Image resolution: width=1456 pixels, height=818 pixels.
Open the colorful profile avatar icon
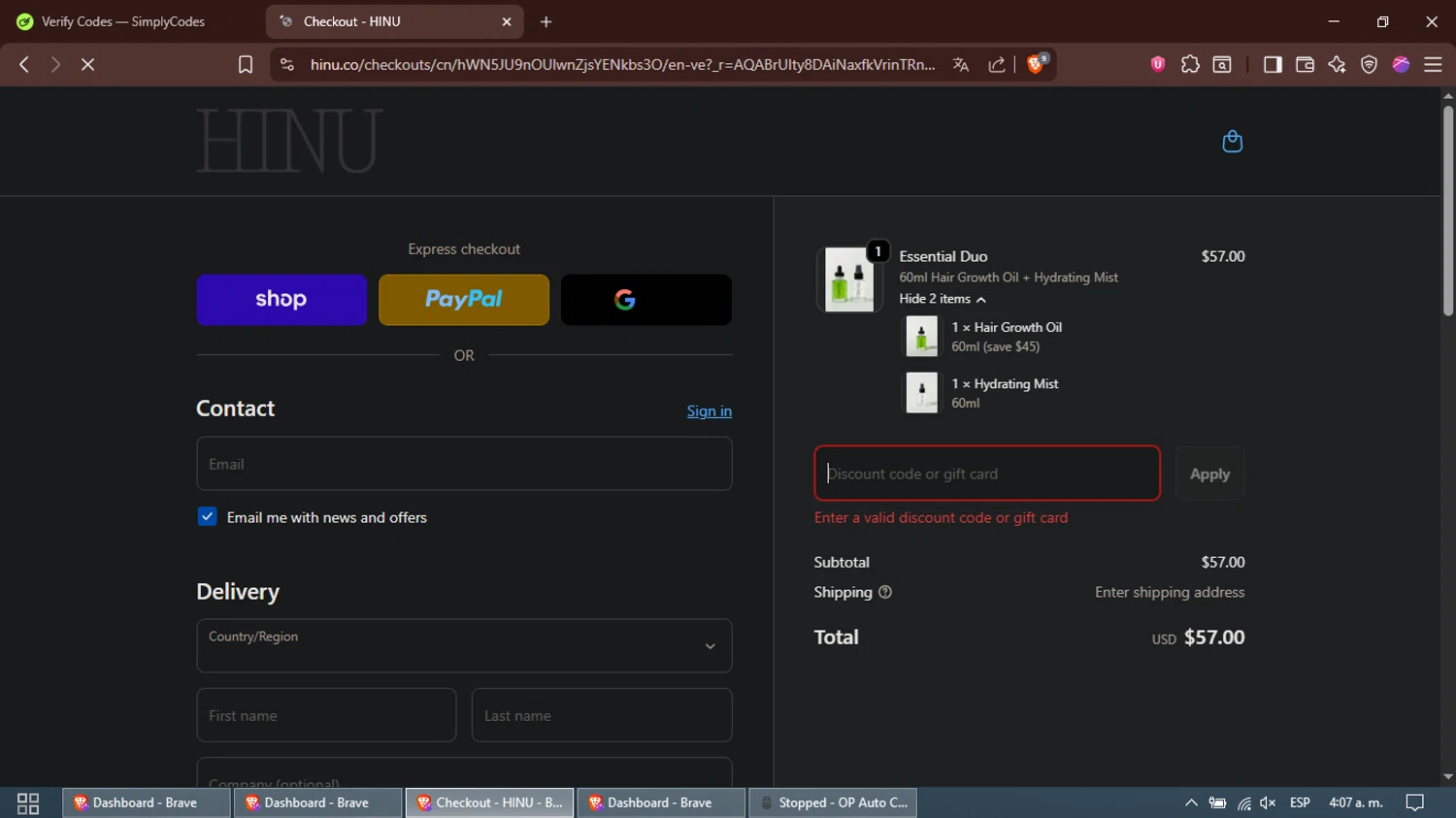[x=1401, y=64]
